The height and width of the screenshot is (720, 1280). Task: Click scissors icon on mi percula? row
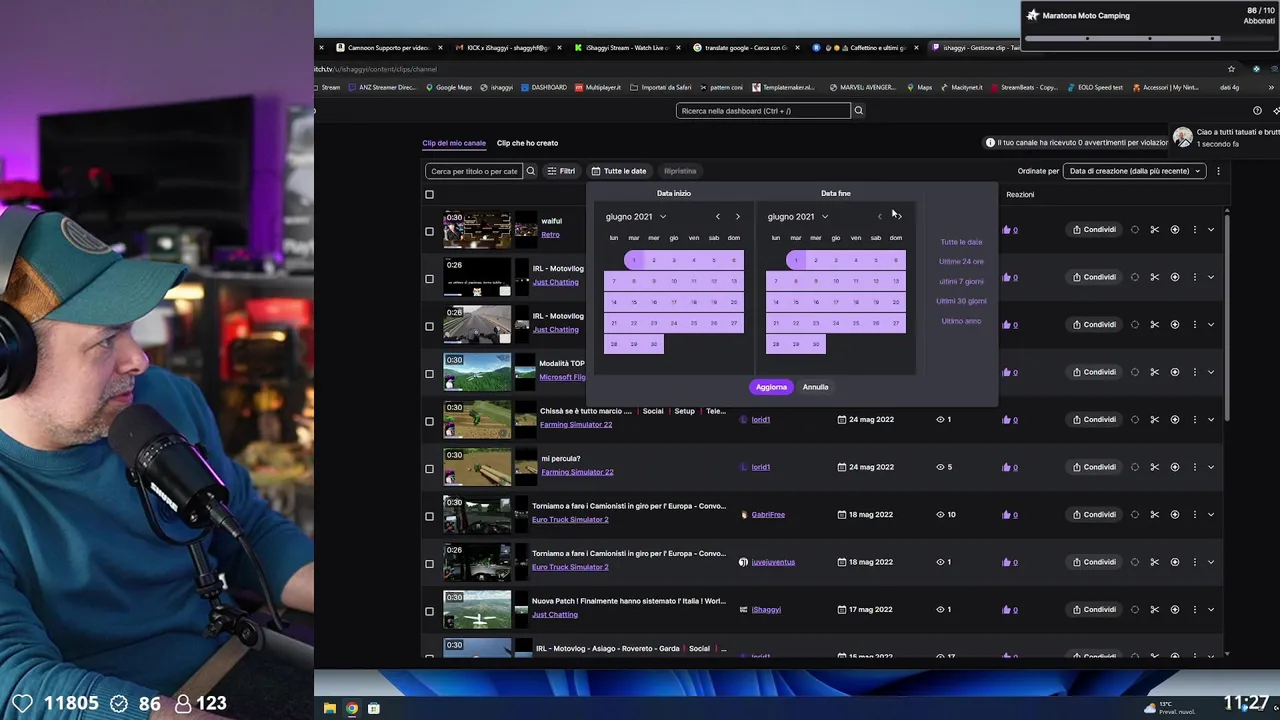(x=1154, y=467)
